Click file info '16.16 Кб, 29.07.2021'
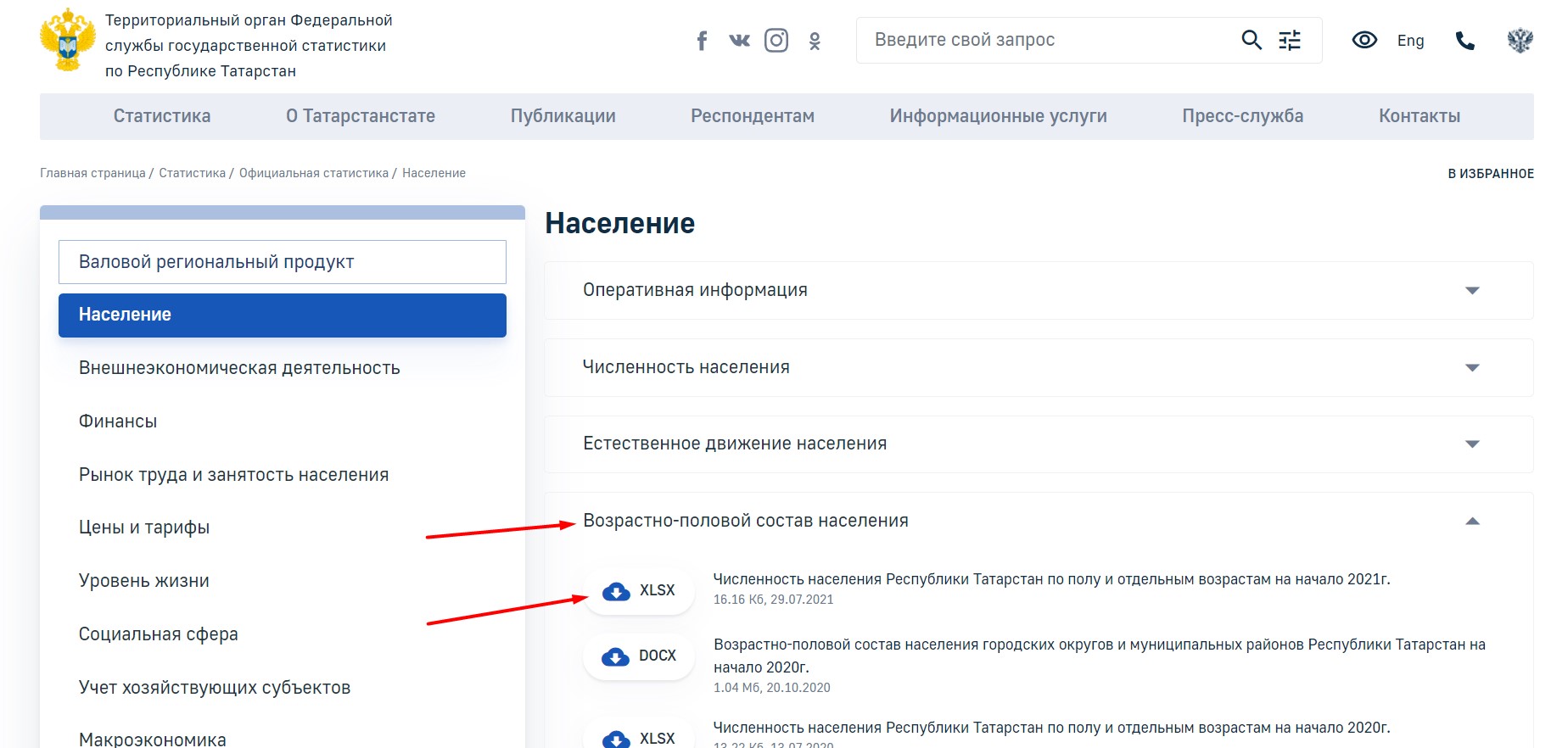The image size is (1568, 748). tap(773, 600)
